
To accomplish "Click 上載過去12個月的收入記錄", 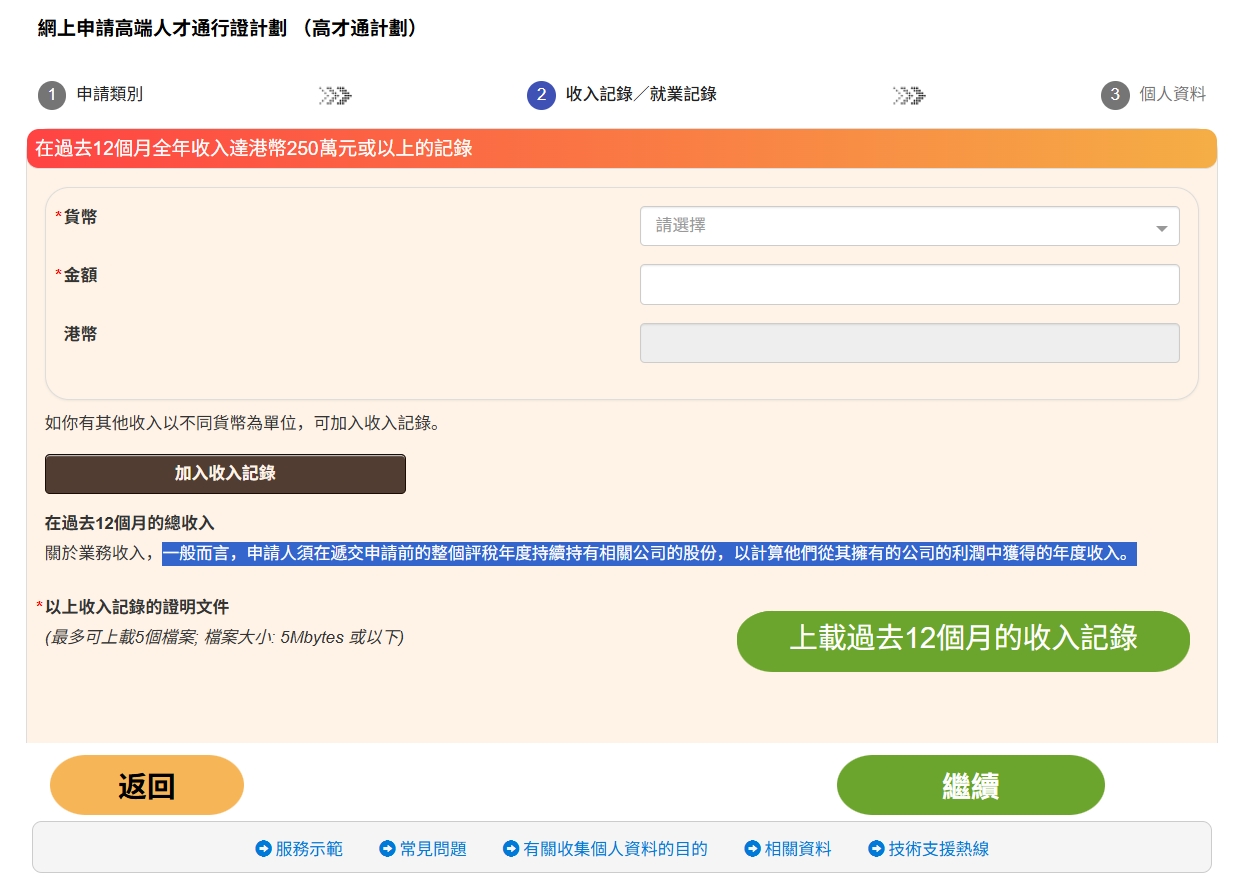I will coord(962,641).
